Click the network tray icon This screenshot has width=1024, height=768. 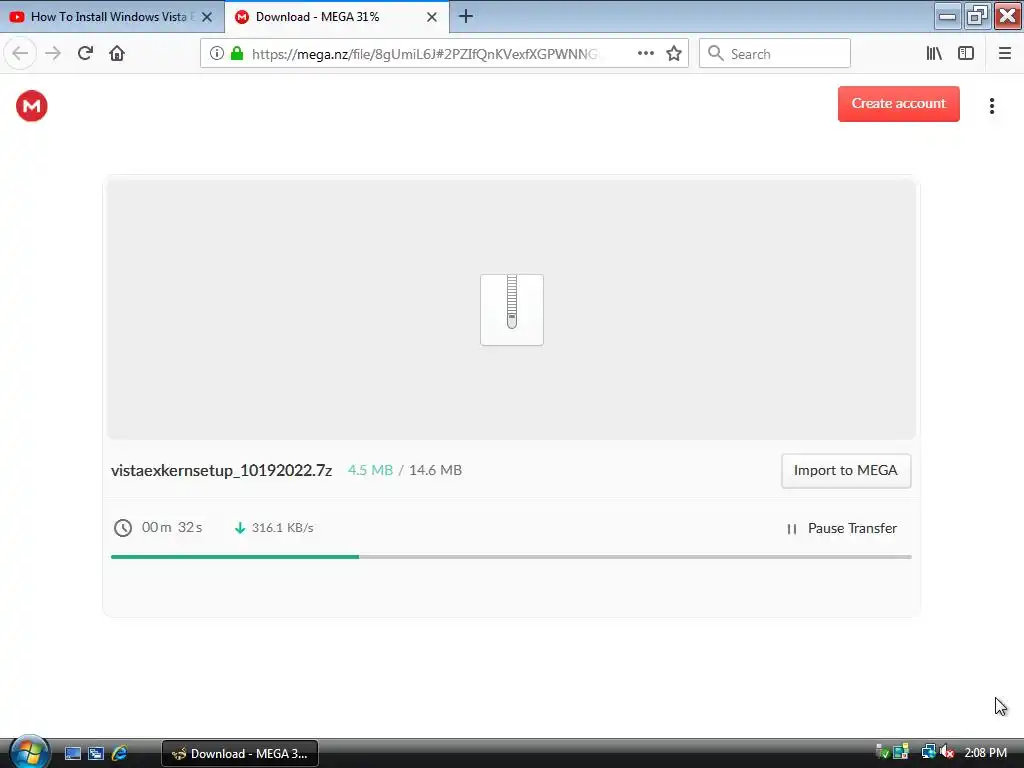[x=928, y=752]
